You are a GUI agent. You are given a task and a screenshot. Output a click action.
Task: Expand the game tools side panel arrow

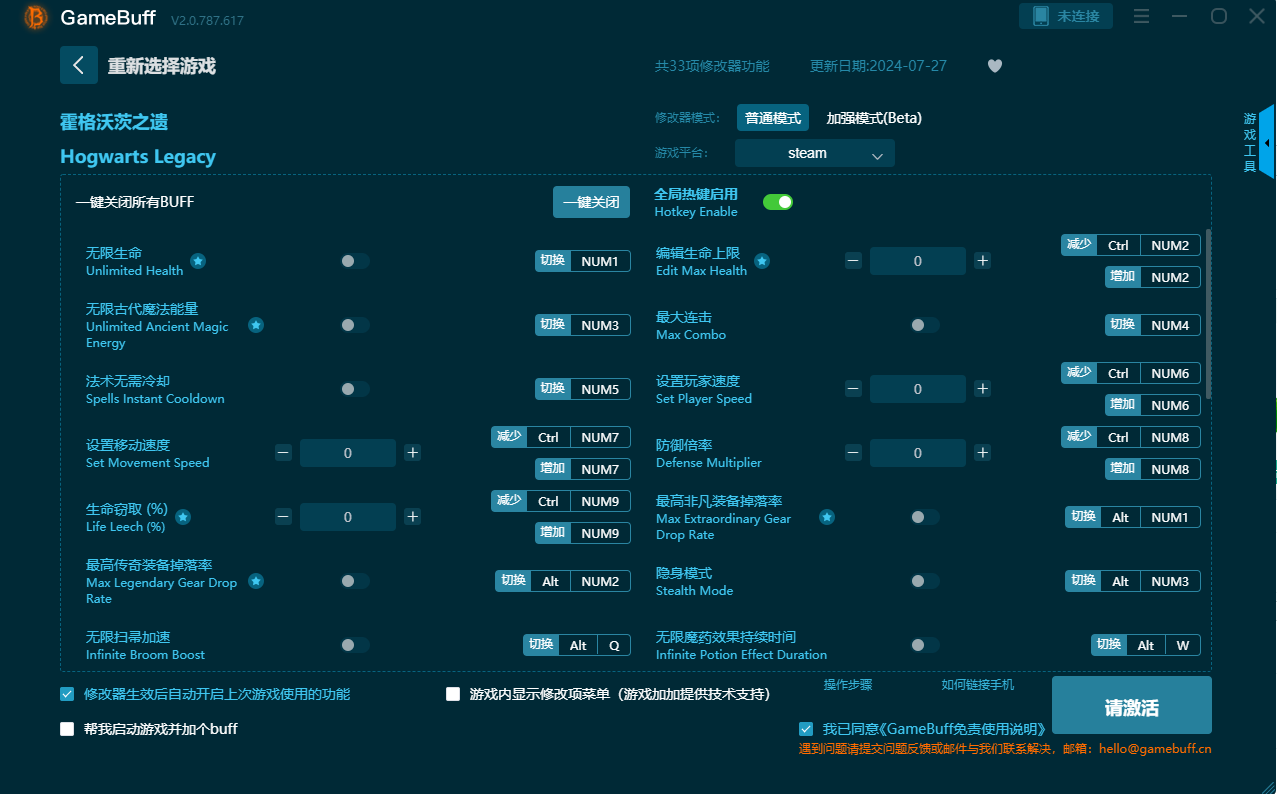click(x=1267, y=143)
